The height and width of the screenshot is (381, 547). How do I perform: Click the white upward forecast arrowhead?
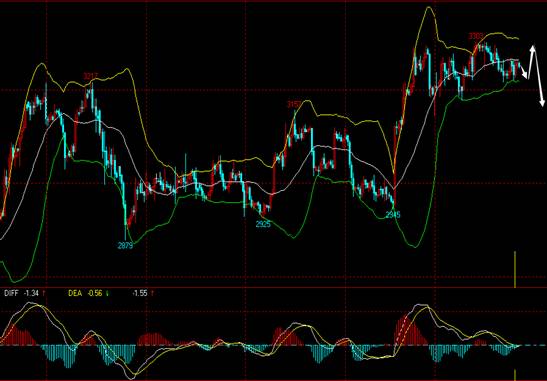(533, 49)
